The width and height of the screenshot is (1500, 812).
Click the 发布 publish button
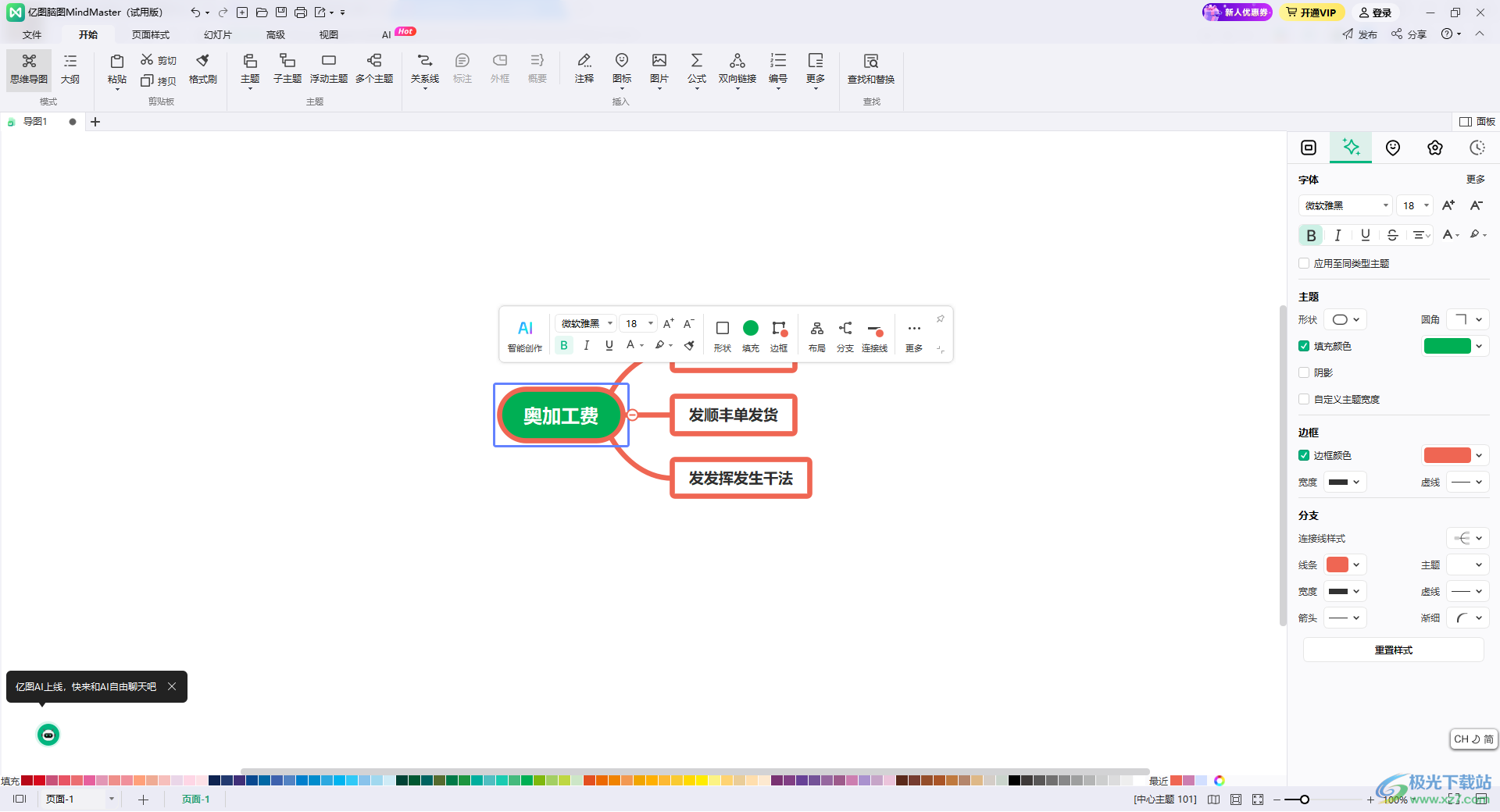point(1360,34)
